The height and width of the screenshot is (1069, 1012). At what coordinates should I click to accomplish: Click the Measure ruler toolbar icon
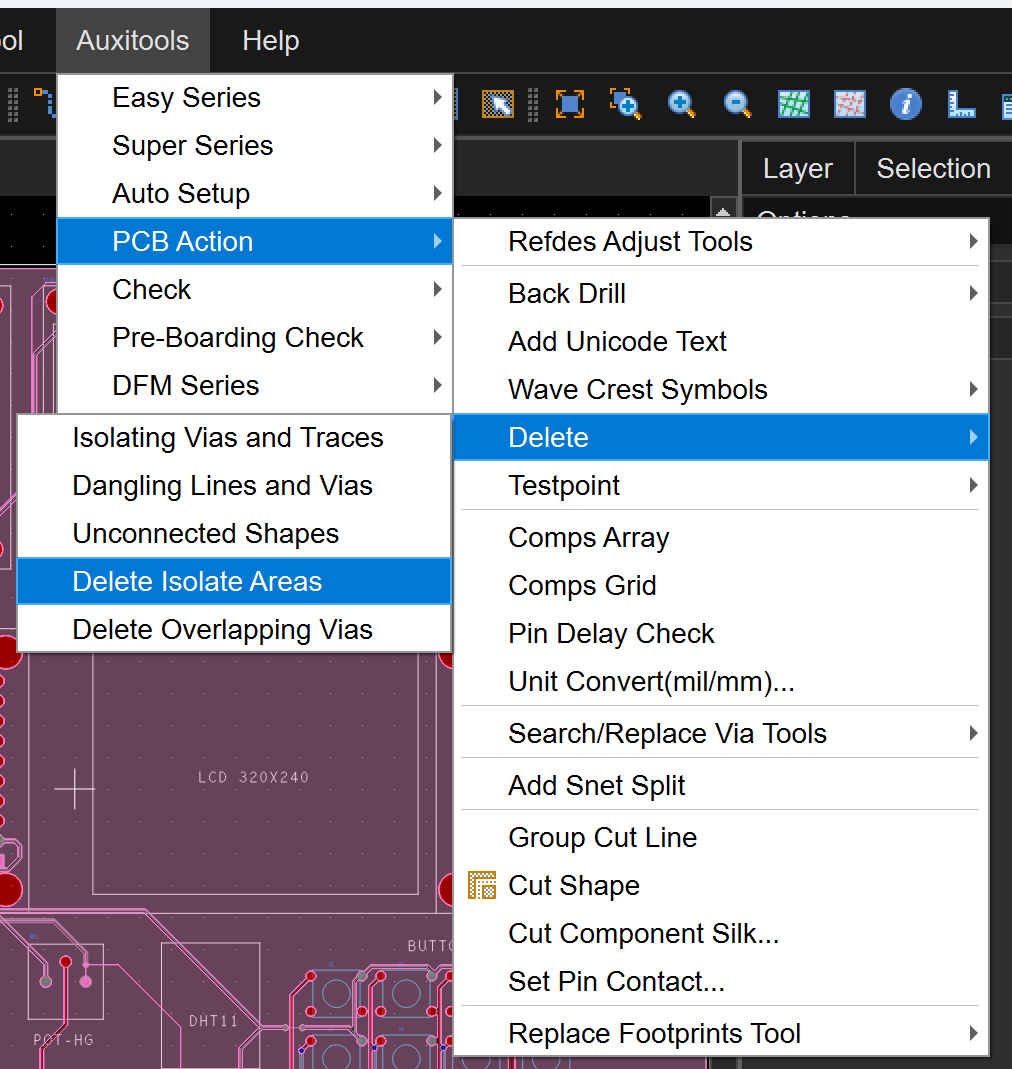(960, 103)
